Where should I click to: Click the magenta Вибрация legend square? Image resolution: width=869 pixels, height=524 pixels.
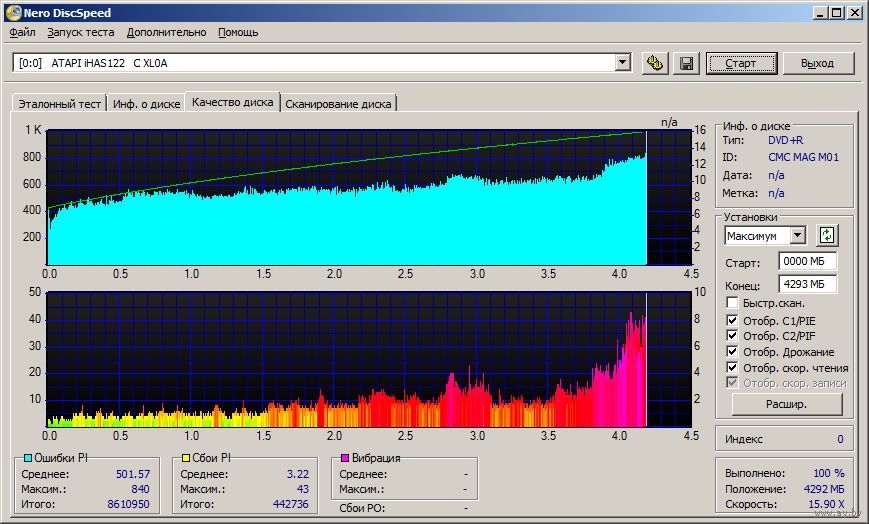(345, 458)
